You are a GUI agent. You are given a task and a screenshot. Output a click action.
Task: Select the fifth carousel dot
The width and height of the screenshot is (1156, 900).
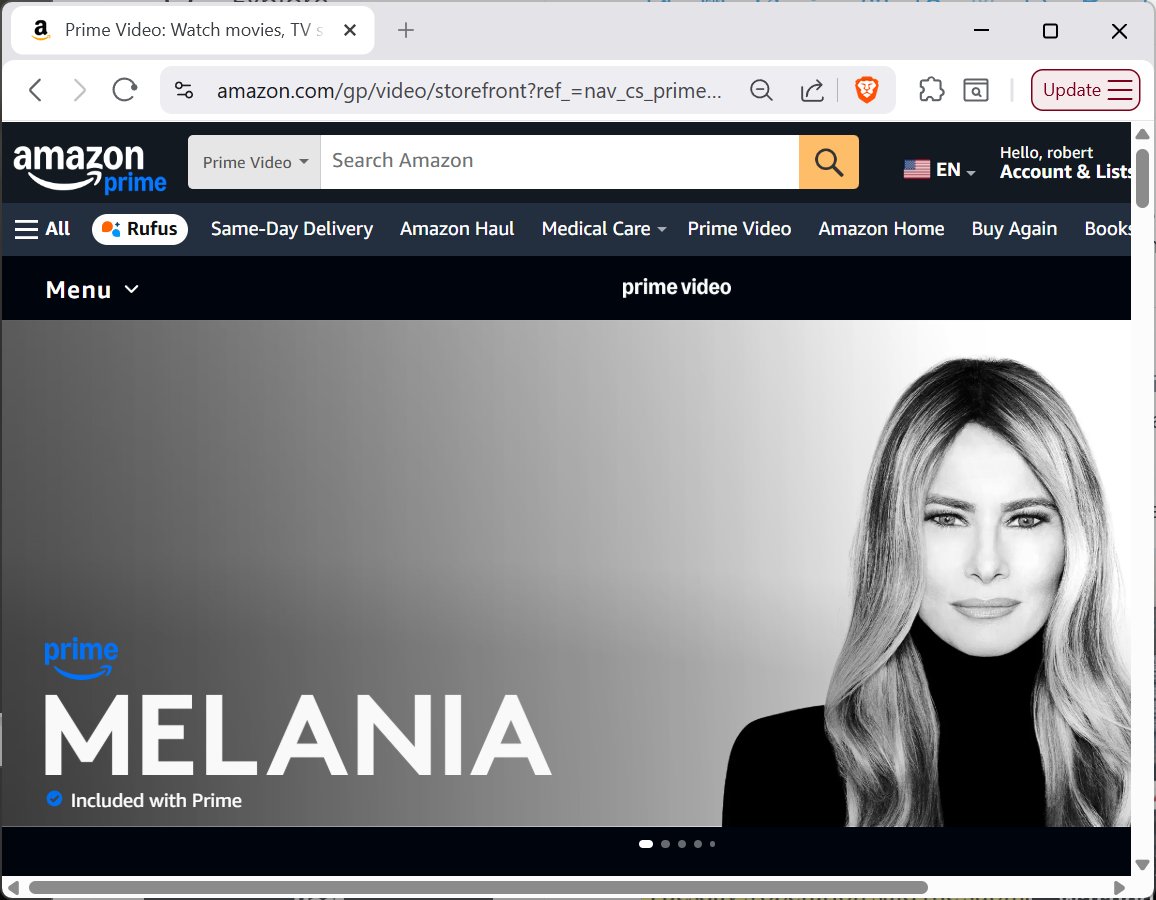(712, 844)
